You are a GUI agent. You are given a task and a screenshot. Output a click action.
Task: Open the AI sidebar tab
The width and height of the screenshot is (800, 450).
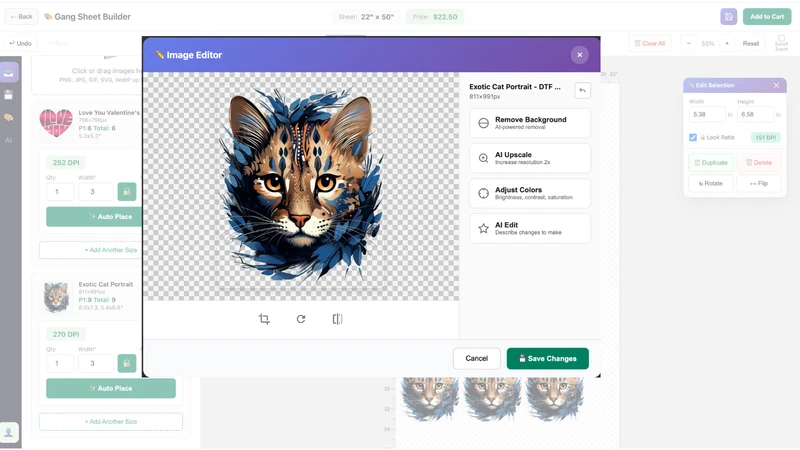click(9, 140)
